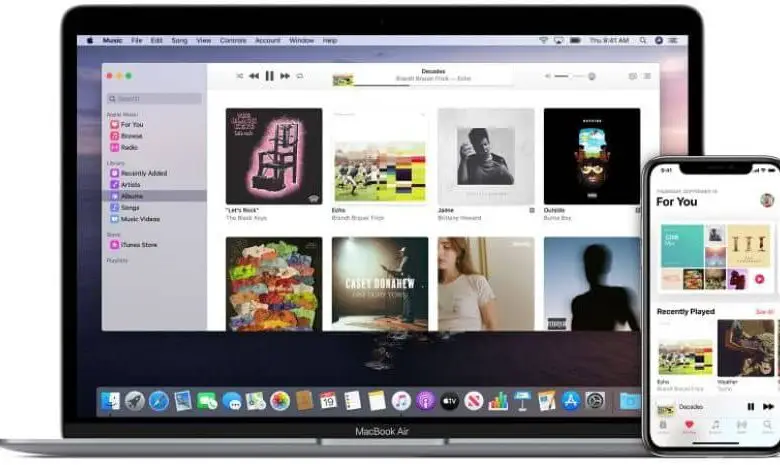The height and width of the screenshot is (465, 780).
Task: Click the Wi-Fi icon in menu bar
Action: (x=544, y=40)
